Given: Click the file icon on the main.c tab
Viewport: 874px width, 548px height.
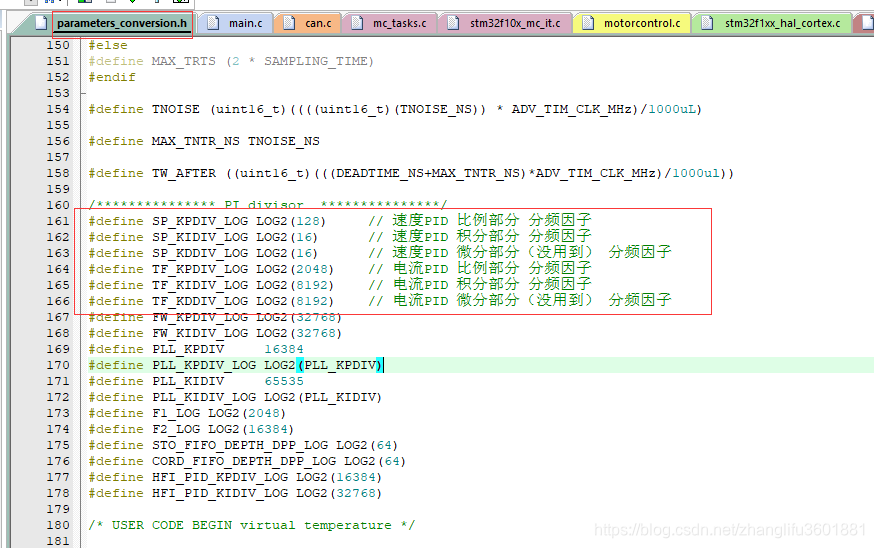Looking at the screenshot, I should (x=213, y=23).
